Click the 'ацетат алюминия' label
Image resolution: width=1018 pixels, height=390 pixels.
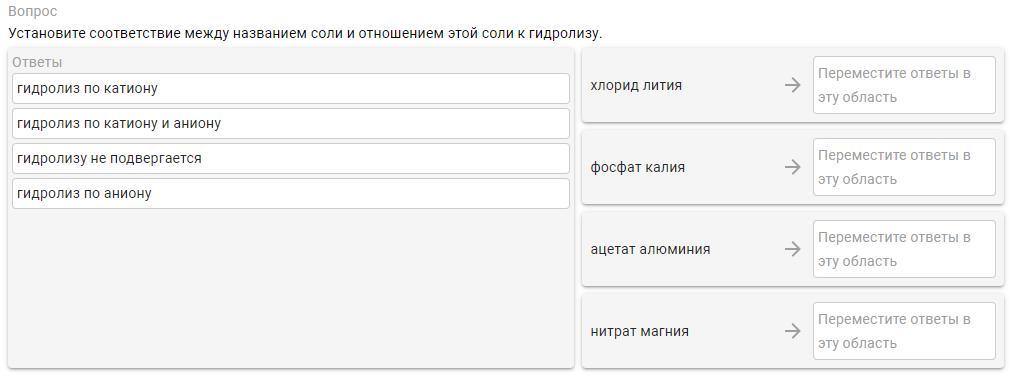coord(650,249)
